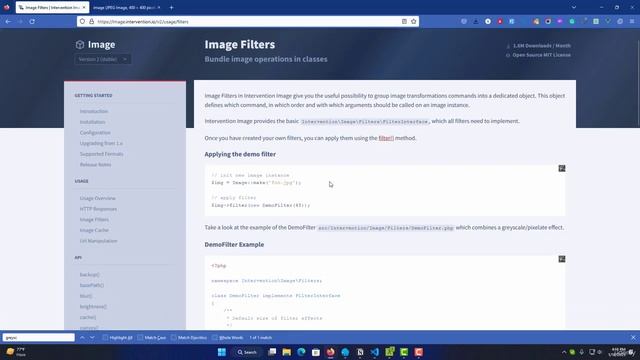Open HTTP Responses in the sidebar
Viewport: 640px width, 360px height.
point(98,209)
